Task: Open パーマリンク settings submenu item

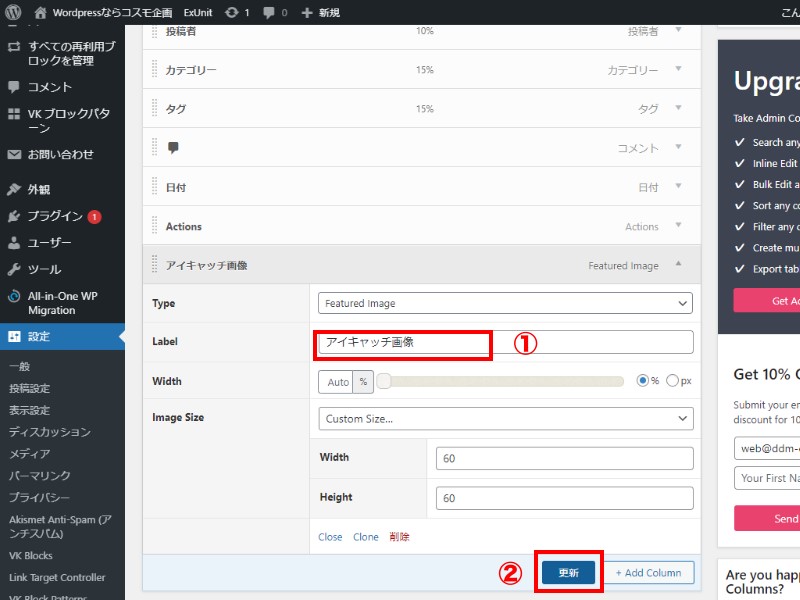Action: [x=40, y=476]
